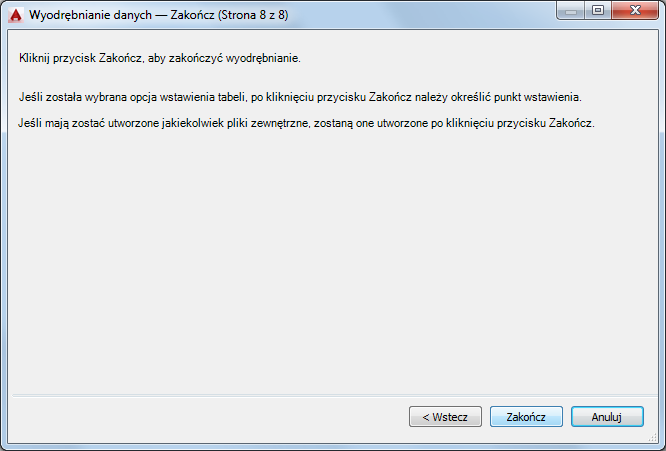Screen dimensions: 666x451
Task: Go back using the < Wstecz button
Action: (x=445, y=416)
